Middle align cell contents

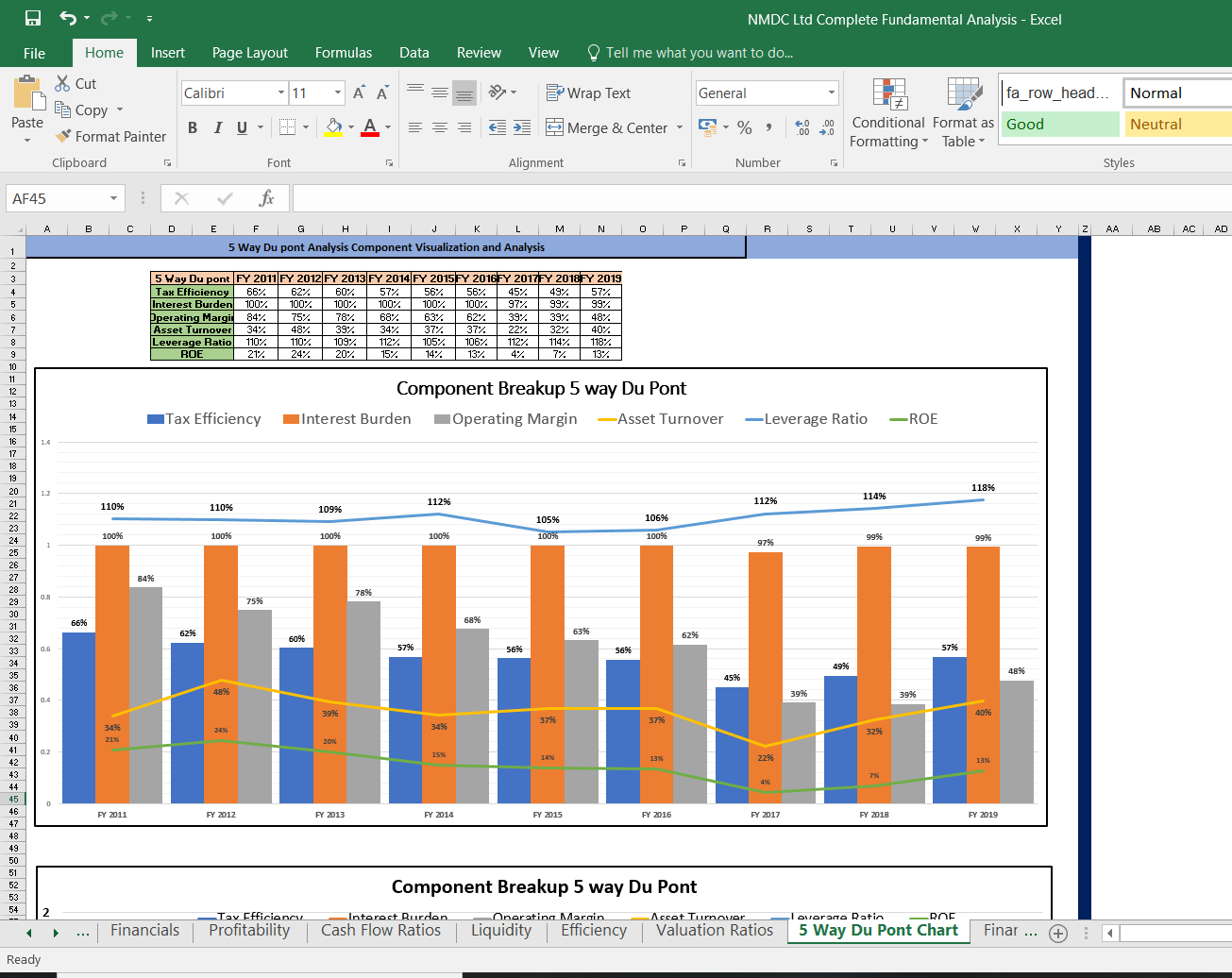click(x=440, y=92)
